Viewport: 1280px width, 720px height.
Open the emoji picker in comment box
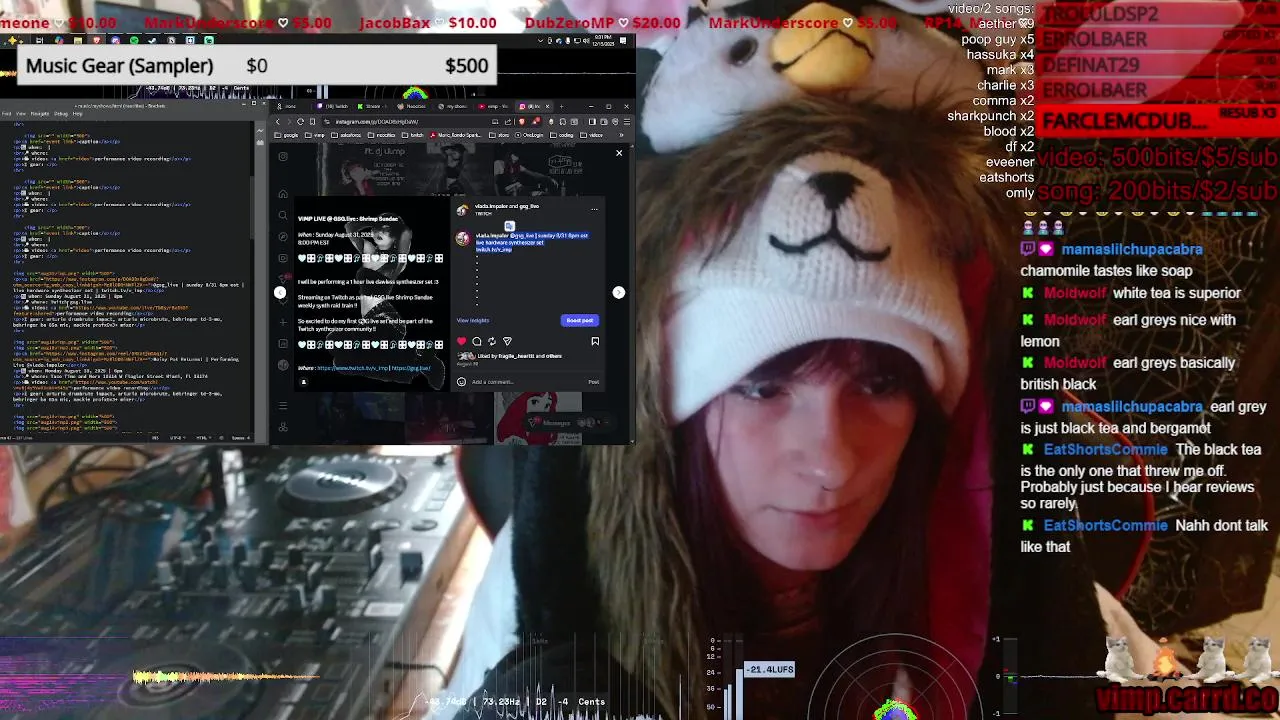(x=461, y=382)
